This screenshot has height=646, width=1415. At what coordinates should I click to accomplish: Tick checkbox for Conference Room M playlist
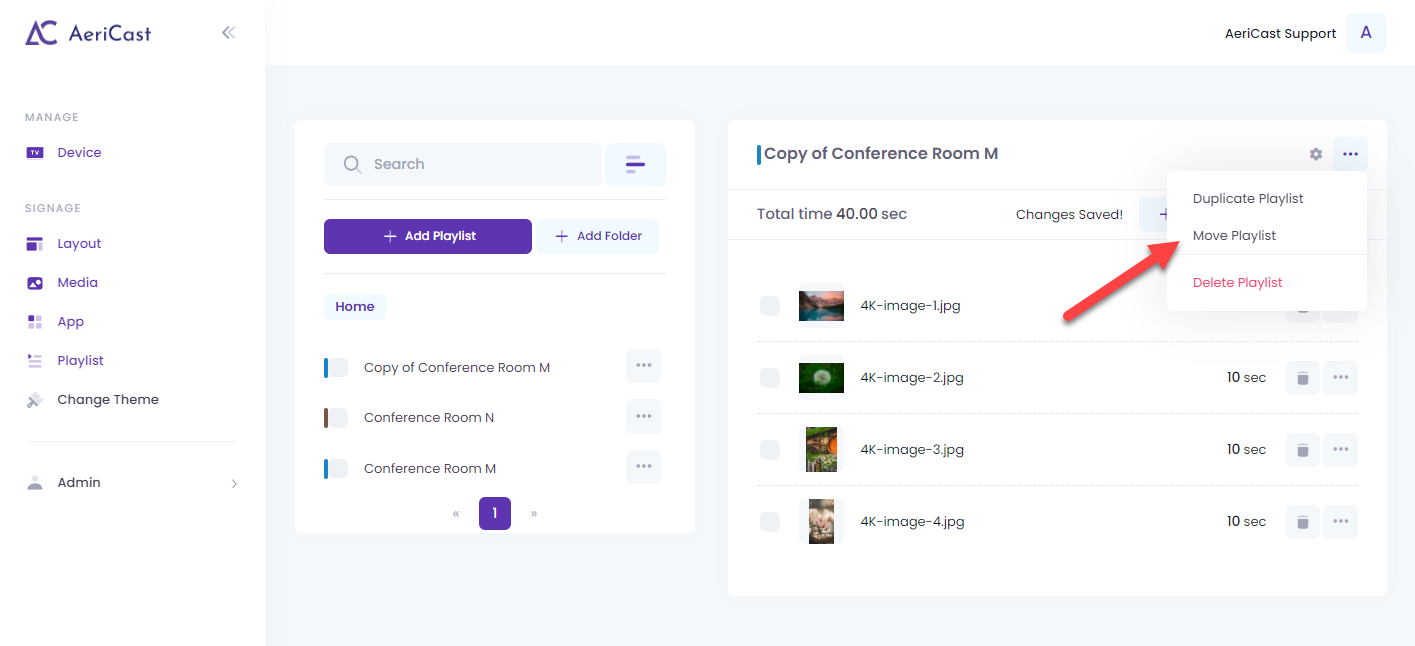(338, 468)
